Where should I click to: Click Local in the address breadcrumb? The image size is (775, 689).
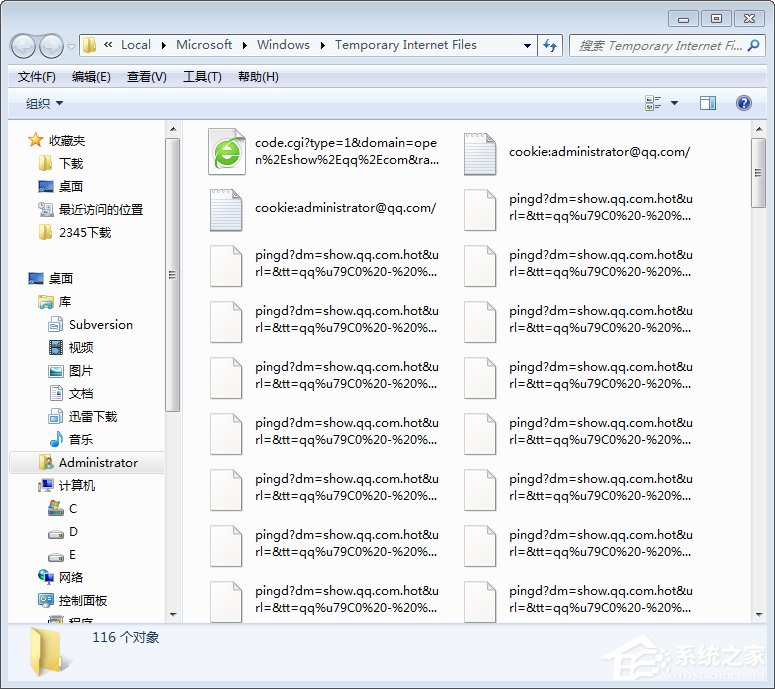(135, 45)
